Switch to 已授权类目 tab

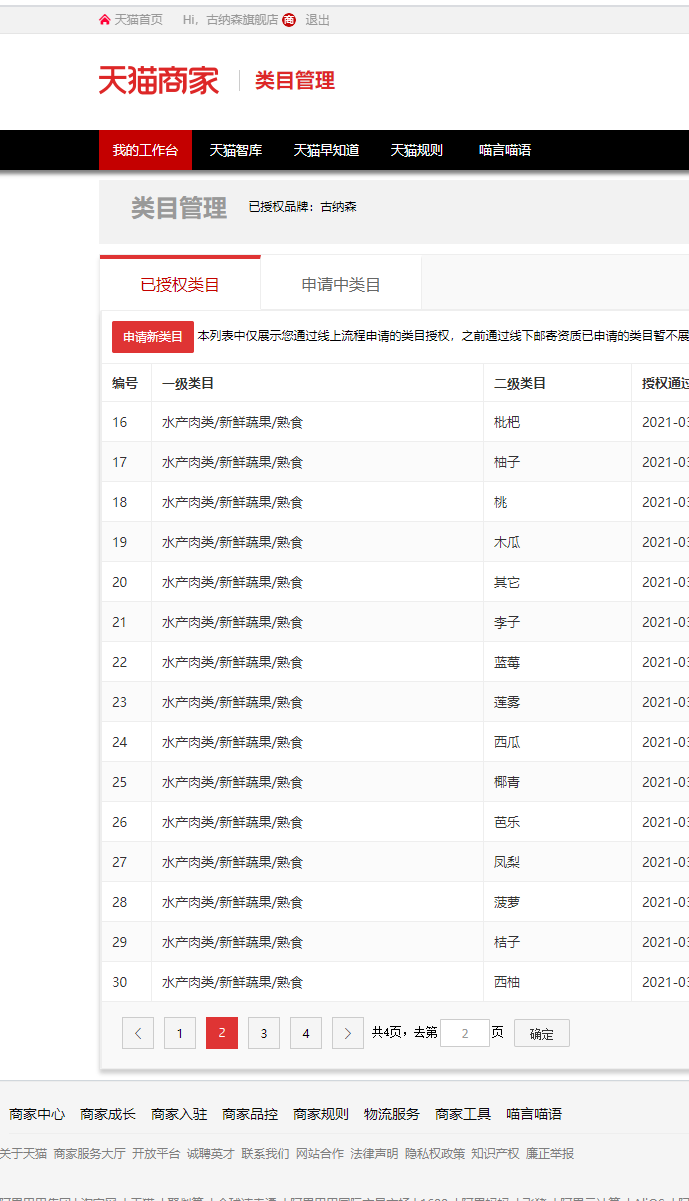point(180,284)
